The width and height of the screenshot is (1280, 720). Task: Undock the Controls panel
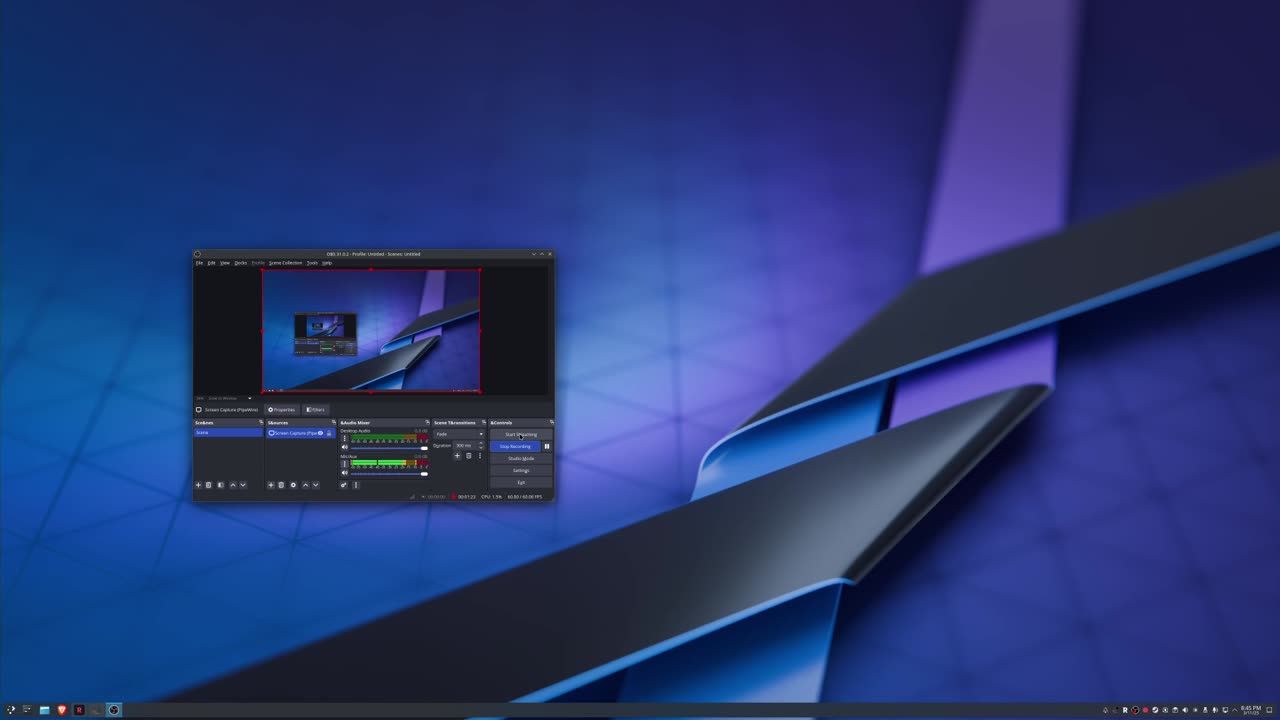click(x=552, y=422)
